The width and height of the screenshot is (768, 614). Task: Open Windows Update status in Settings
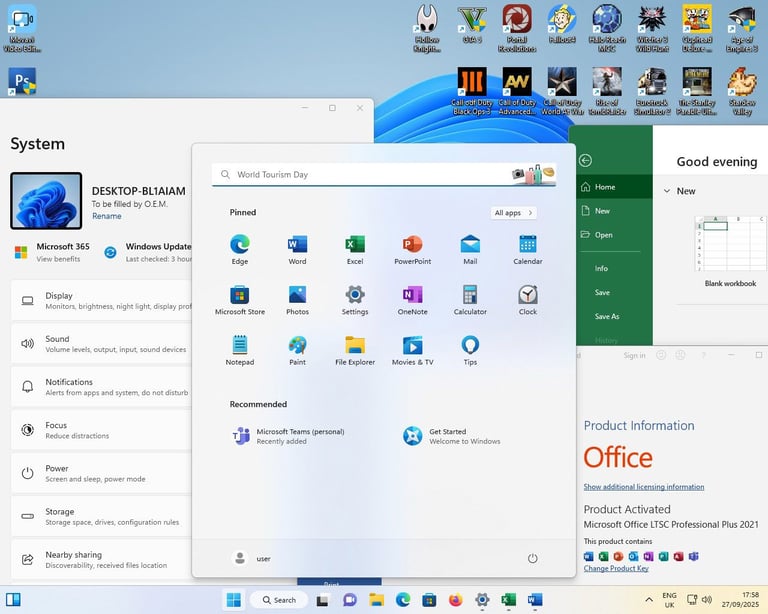coord(147,252)
